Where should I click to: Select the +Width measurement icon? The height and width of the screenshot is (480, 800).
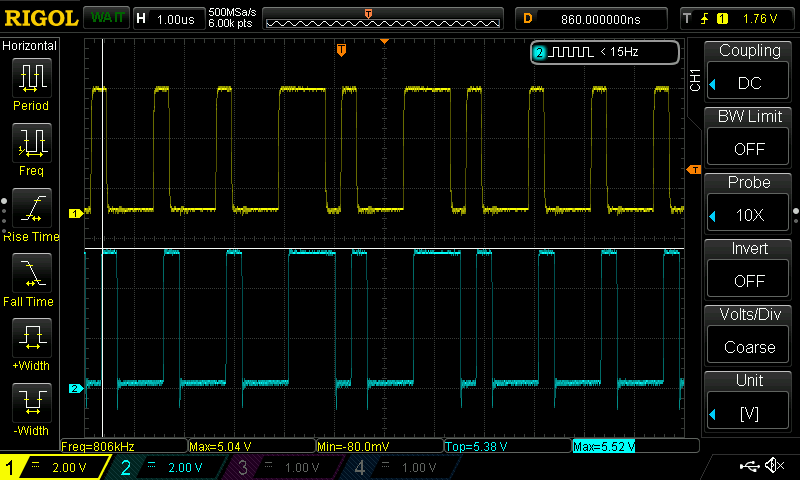click(31, 337)
